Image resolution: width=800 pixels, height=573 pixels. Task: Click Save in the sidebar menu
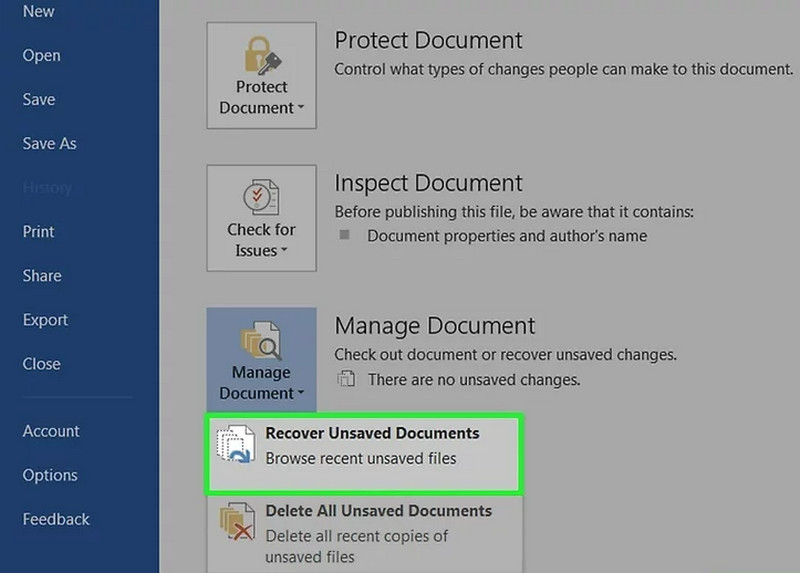[39, 100]
